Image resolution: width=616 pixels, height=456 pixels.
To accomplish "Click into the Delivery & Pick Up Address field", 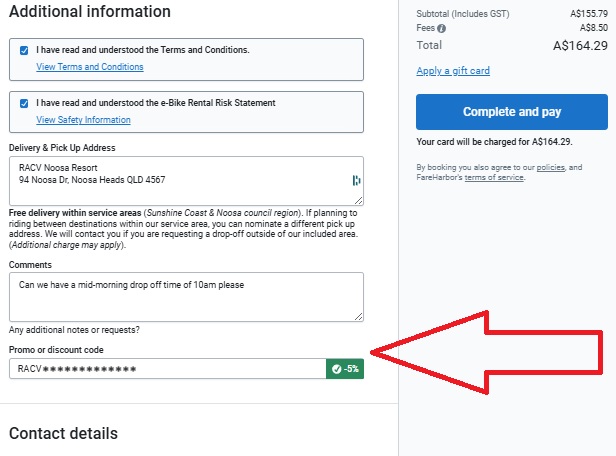I will tap(186, 181).
